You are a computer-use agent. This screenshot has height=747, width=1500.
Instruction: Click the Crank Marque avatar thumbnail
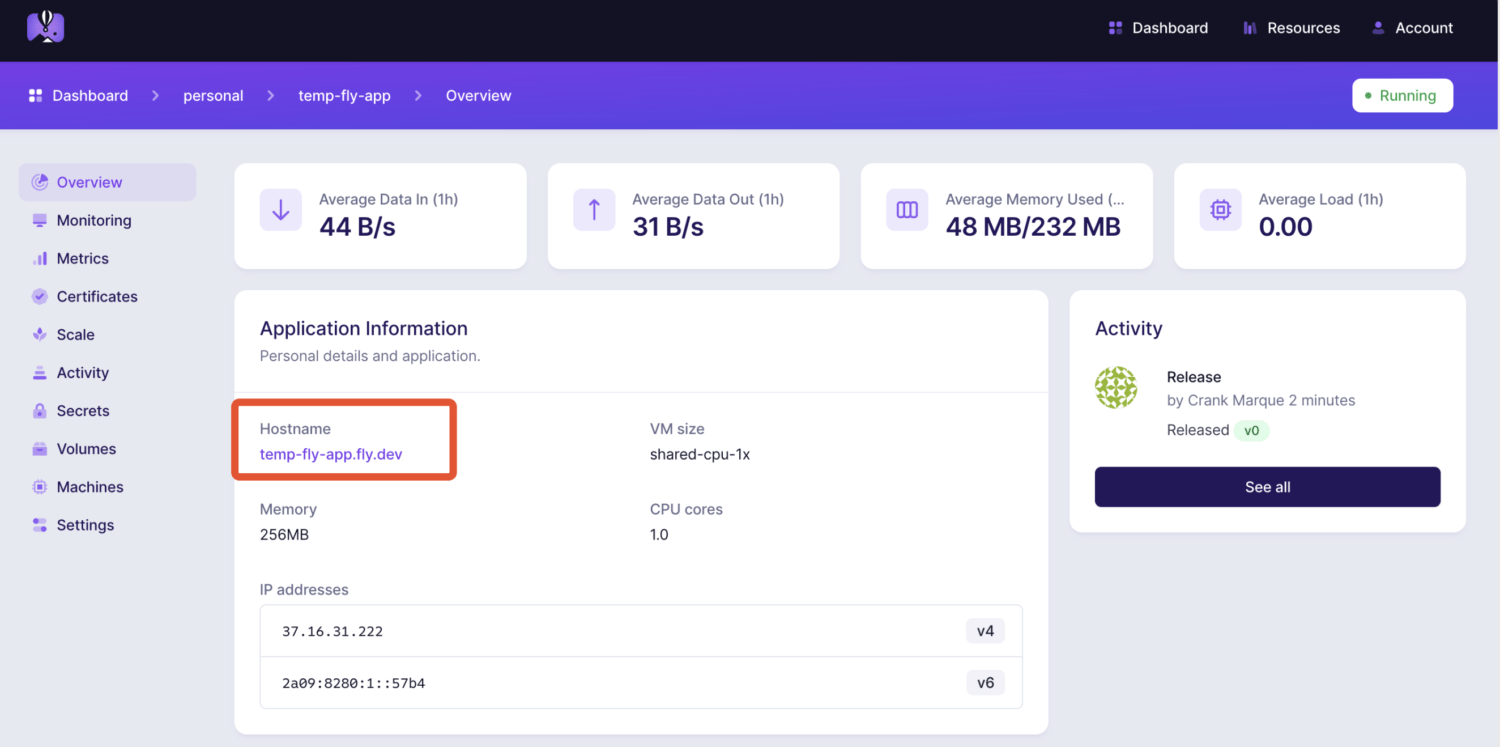[x=1116, y=388]
